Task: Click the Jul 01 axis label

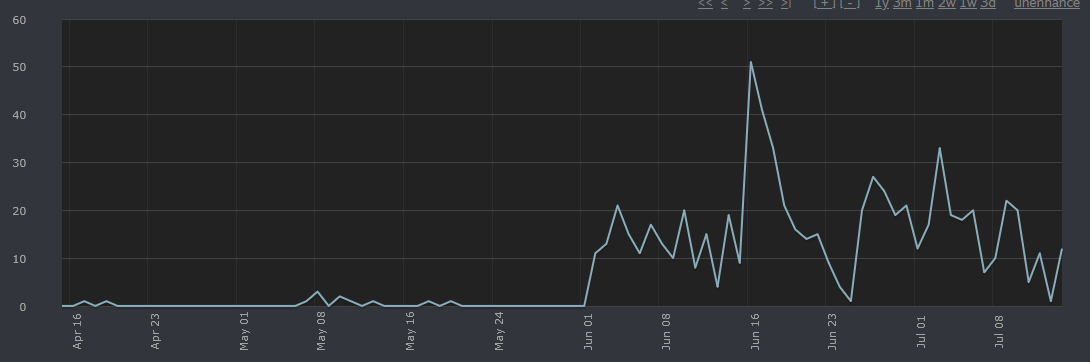Action: [x=922, y=331]
